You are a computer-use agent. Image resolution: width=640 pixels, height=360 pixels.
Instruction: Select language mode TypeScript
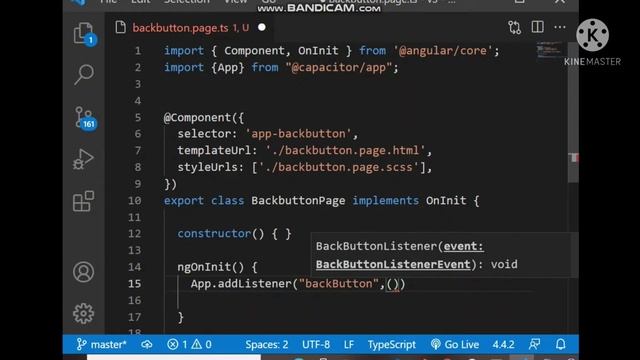coord(391,344)
